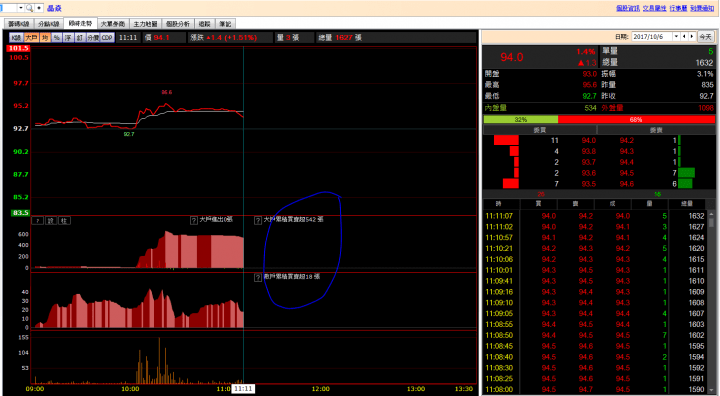Viewport: 720px width, 396px height.
Task: Toggle the 浮 button in chart toolbar
Action: (68, 38)
